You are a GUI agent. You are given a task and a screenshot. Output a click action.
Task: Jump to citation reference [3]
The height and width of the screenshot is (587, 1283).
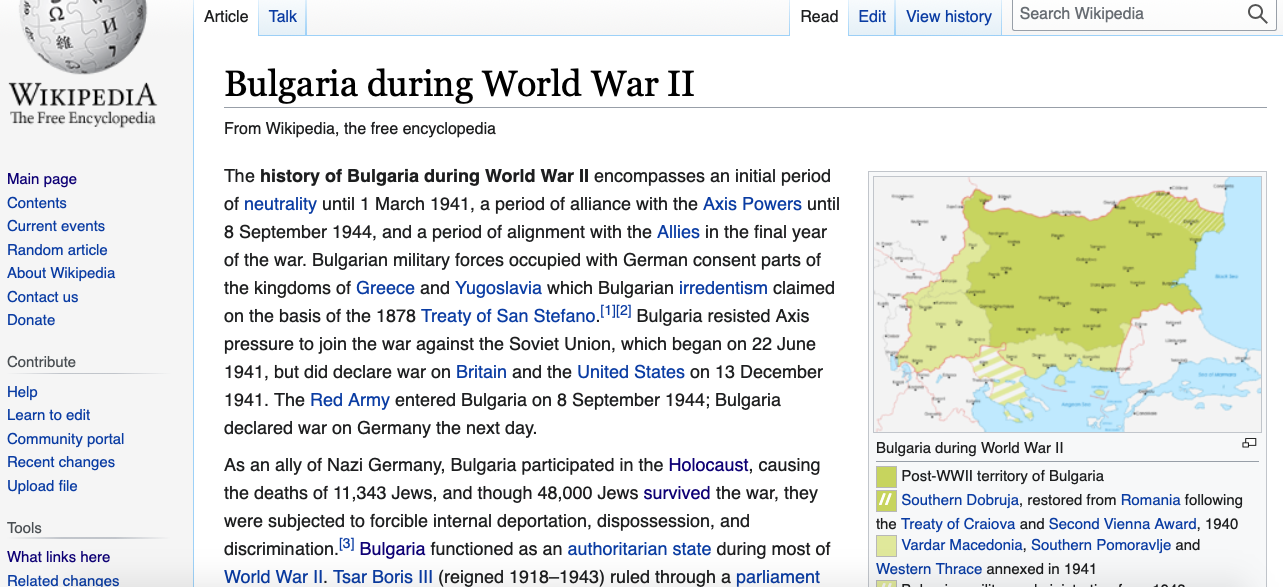(x=347, y=544)
